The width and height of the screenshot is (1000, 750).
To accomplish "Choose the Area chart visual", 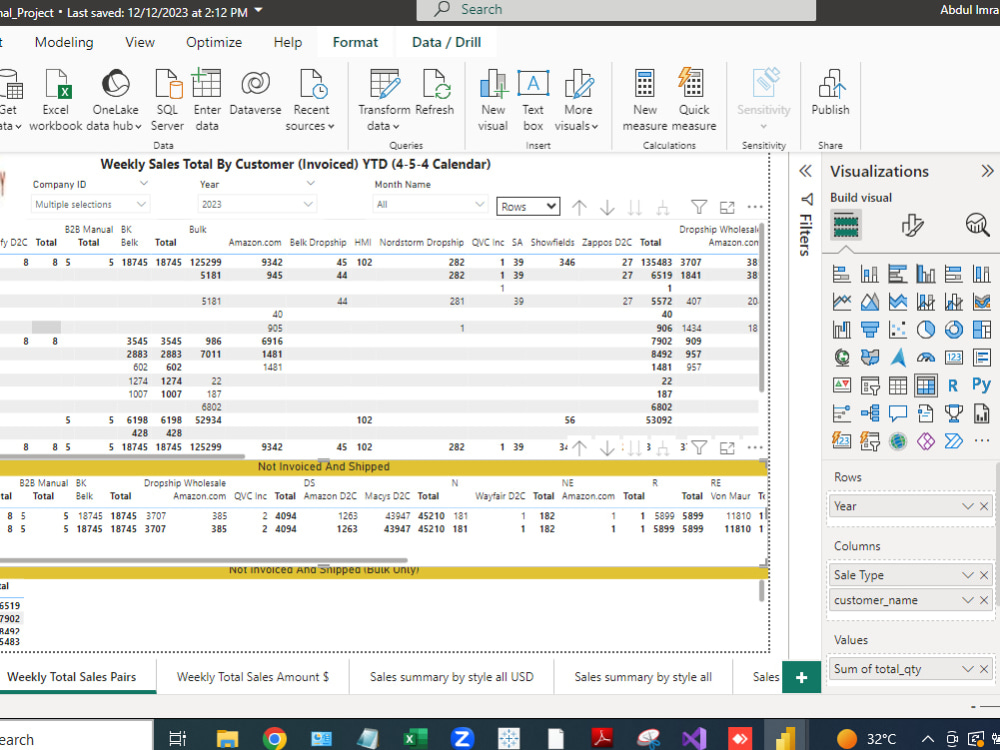I will (x=870, y=301).
